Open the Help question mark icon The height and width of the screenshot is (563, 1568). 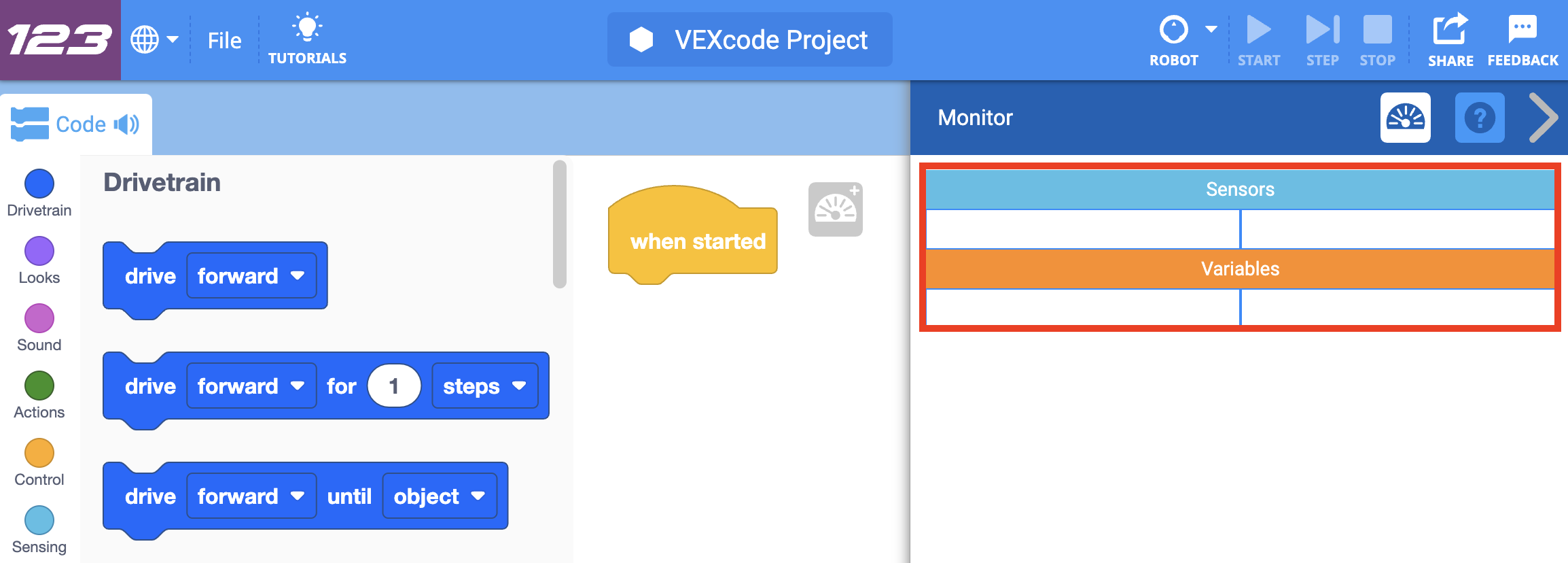1480,118
